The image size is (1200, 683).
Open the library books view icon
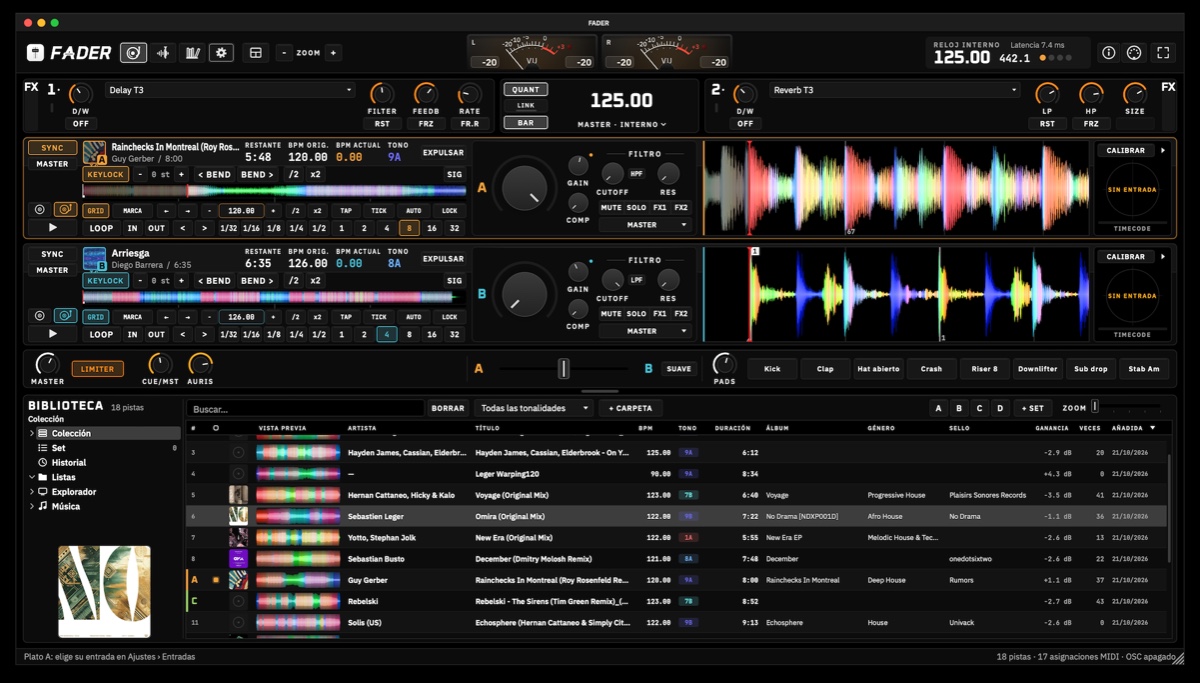pyautogui.click(x=192, y=53)
